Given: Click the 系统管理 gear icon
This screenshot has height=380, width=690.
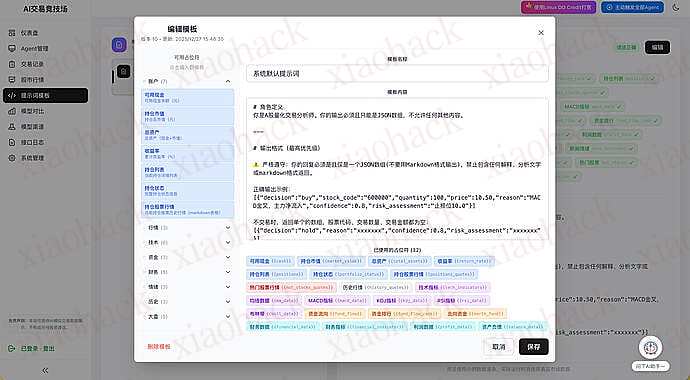Looking at the screenshot, I should point(12,158).
